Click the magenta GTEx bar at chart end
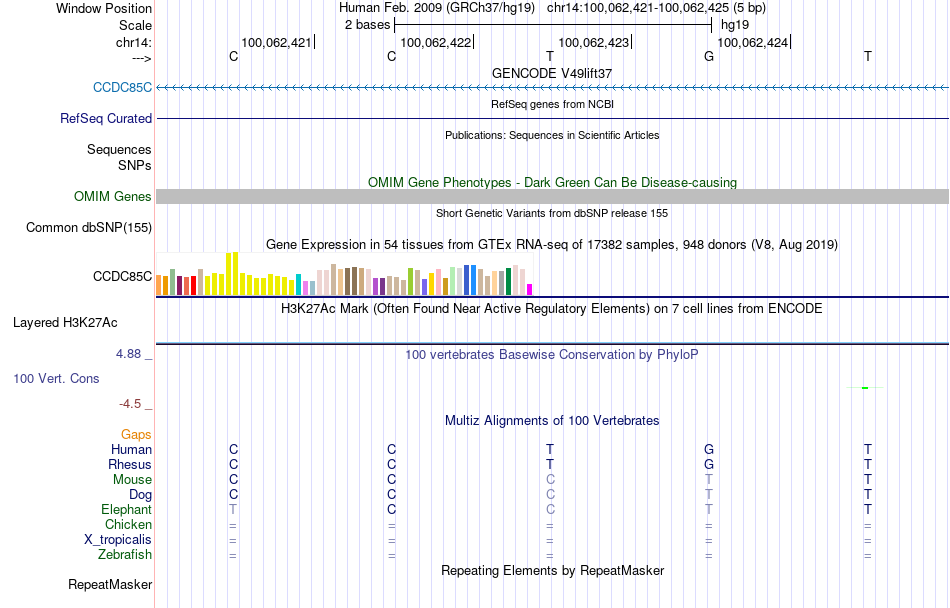950x608 pixels. [530, 289]
